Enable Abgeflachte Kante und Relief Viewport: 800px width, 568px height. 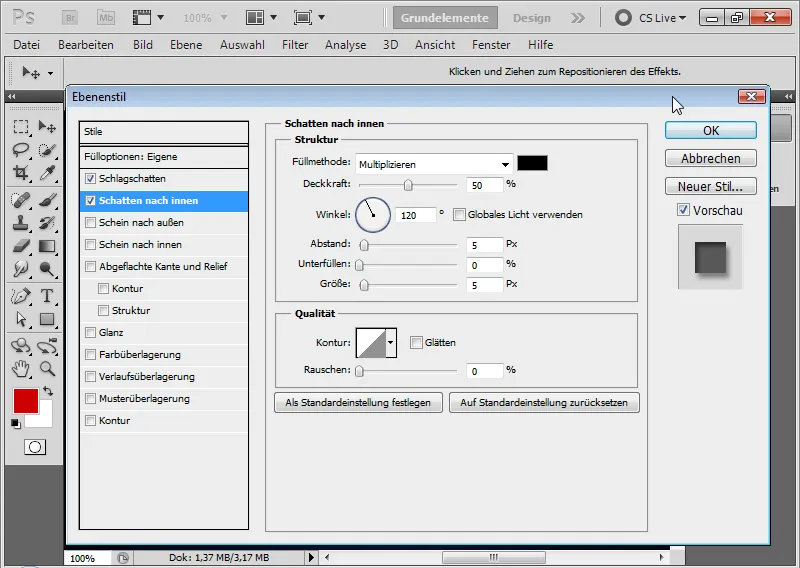click(90, 266)
